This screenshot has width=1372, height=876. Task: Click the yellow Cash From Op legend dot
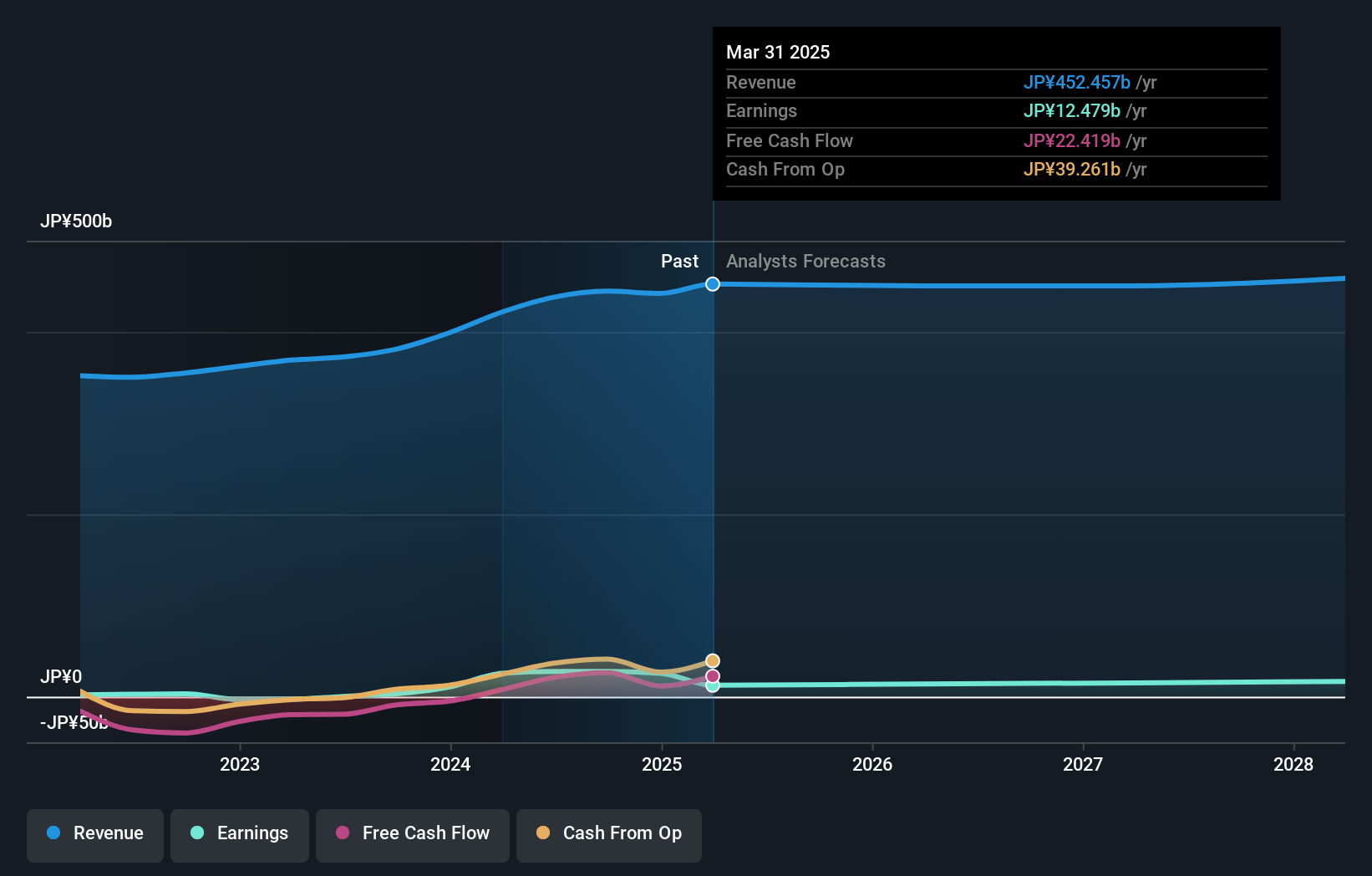pyautogui.click(x=543, y=833)
